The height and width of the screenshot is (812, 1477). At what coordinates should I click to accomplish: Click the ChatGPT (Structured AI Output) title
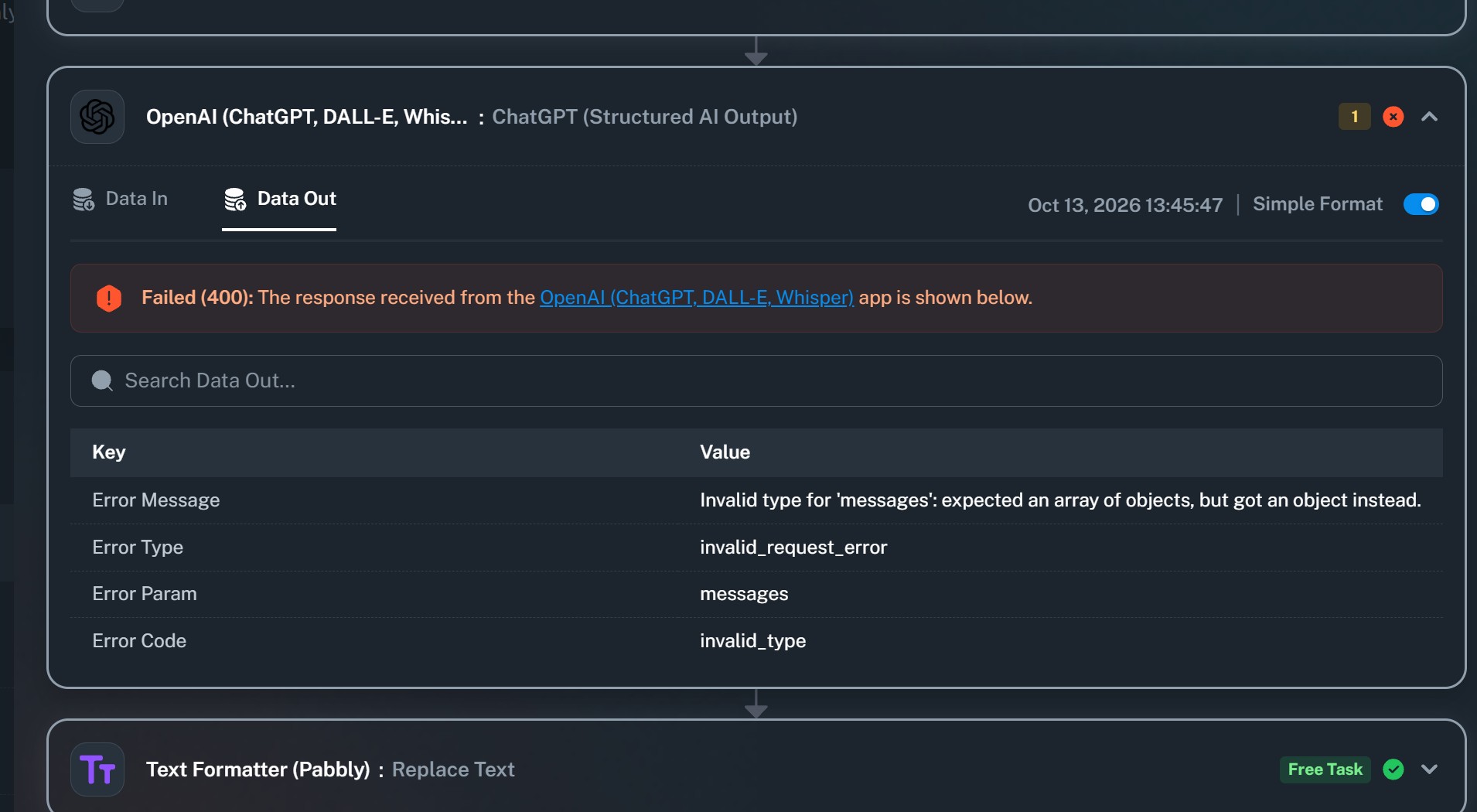click(645, 117)
